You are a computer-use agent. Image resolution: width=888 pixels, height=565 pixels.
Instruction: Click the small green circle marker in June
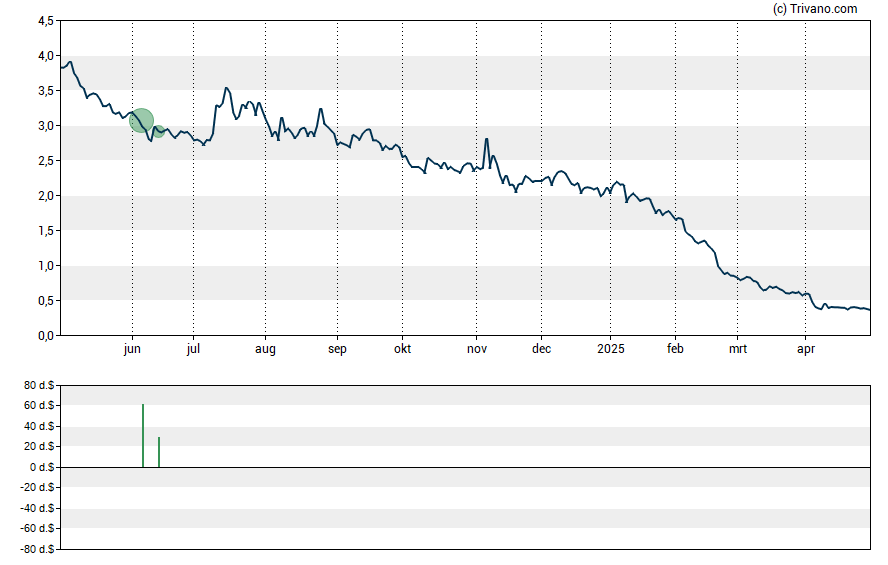point(159,131)
